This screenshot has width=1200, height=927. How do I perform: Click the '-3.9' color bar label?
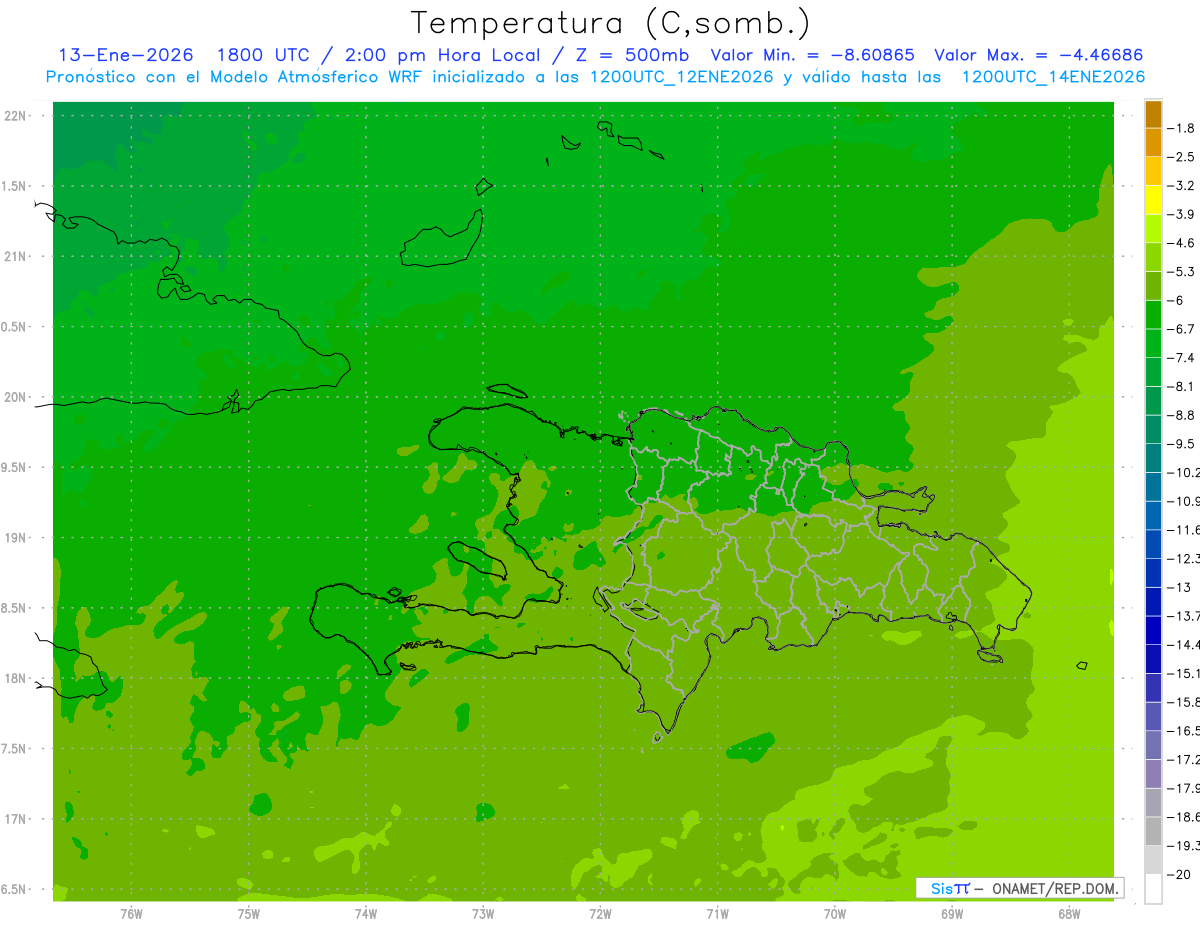click(1180, 214)
